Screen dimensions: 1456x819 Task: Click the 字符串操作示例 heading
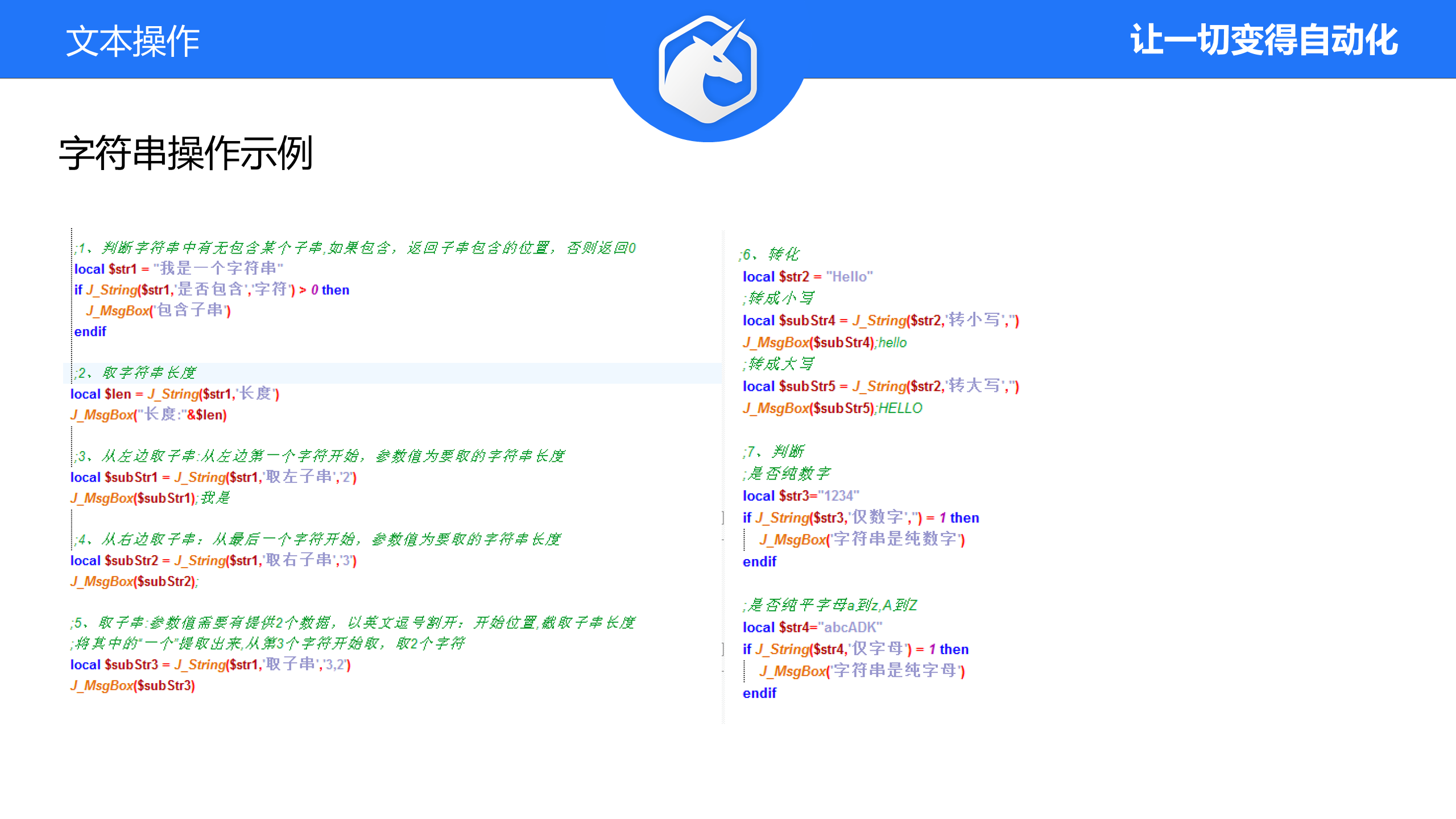(186, 153)
